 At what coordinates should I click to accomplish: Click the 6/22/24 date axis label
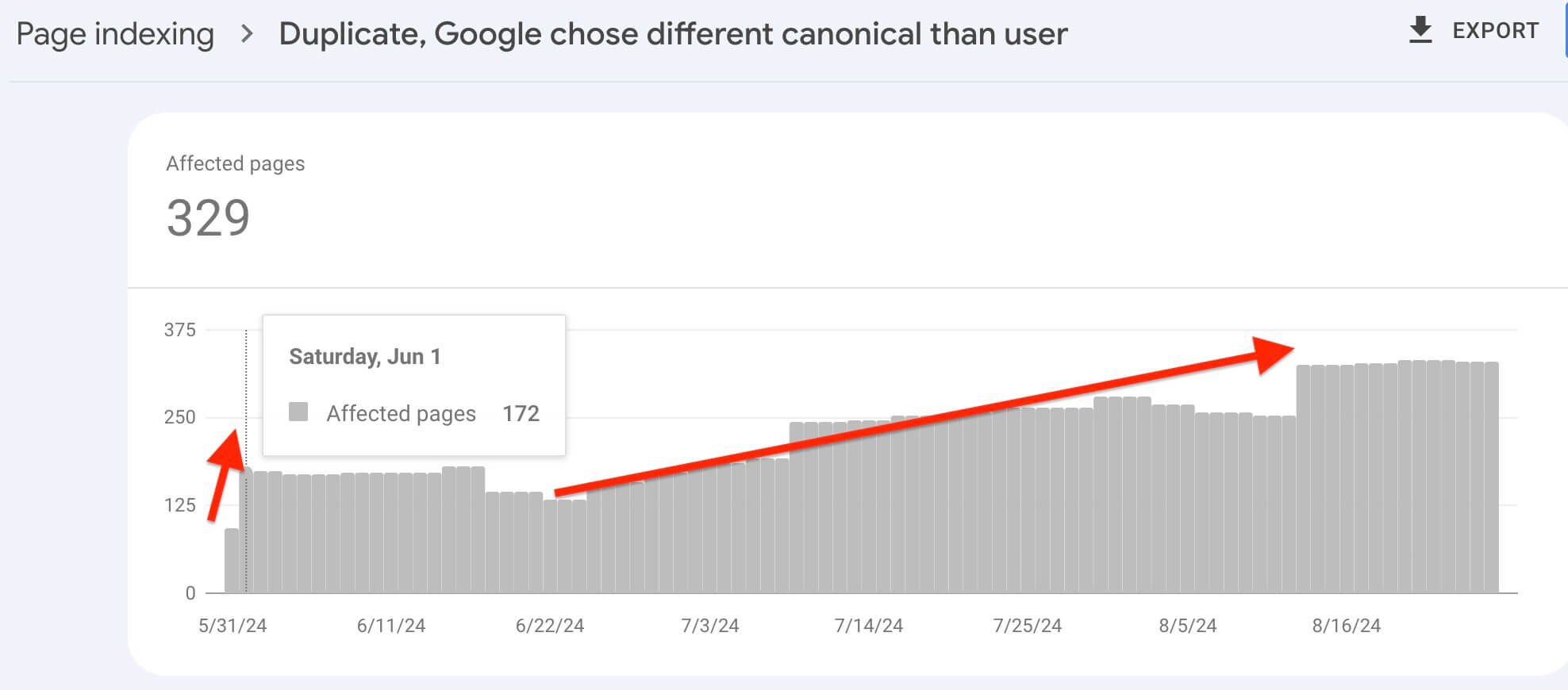(550, 626)
